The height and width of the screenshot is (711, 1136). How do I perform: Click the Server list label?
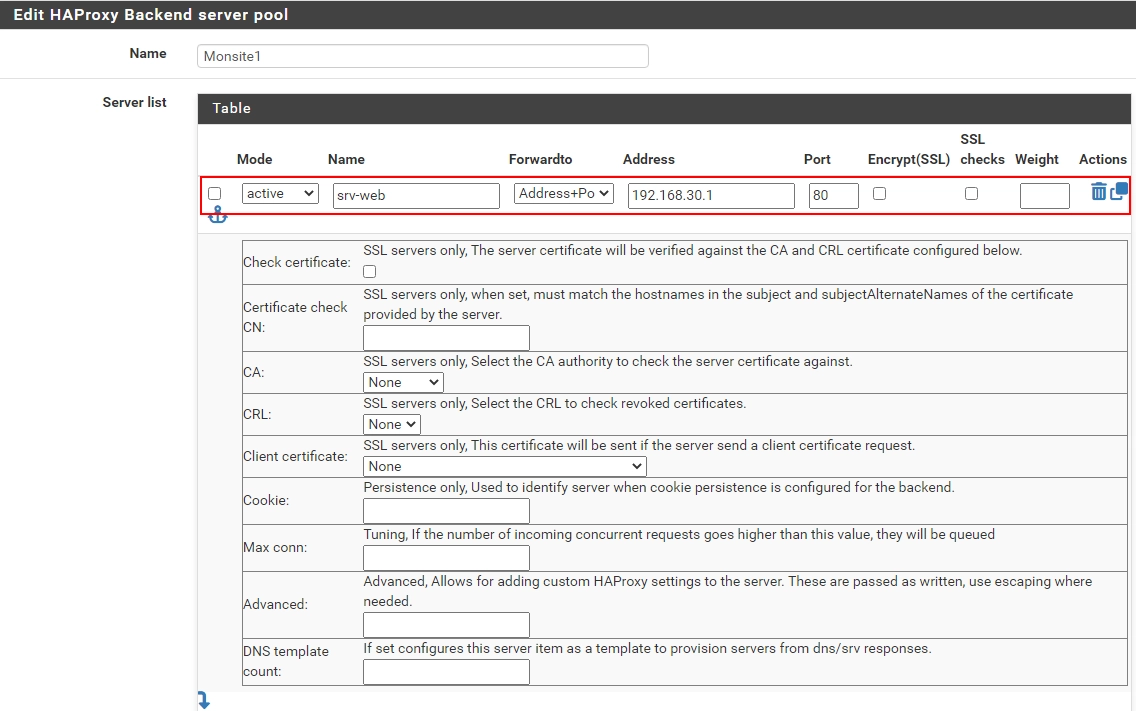click(134, 102)
